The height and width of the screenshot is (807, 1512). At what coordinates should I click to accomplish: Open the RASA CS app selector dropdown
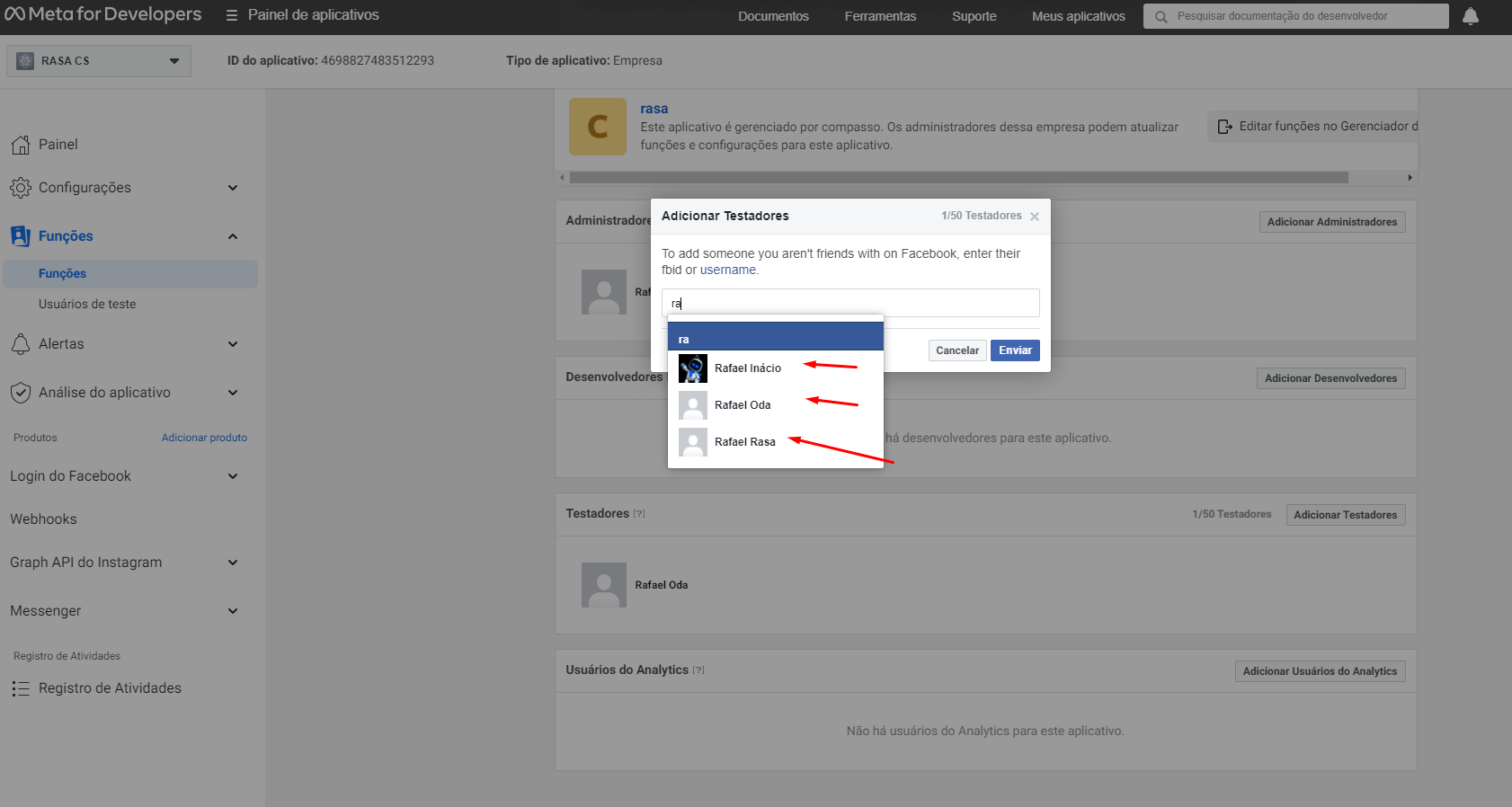tap(99, 61)
